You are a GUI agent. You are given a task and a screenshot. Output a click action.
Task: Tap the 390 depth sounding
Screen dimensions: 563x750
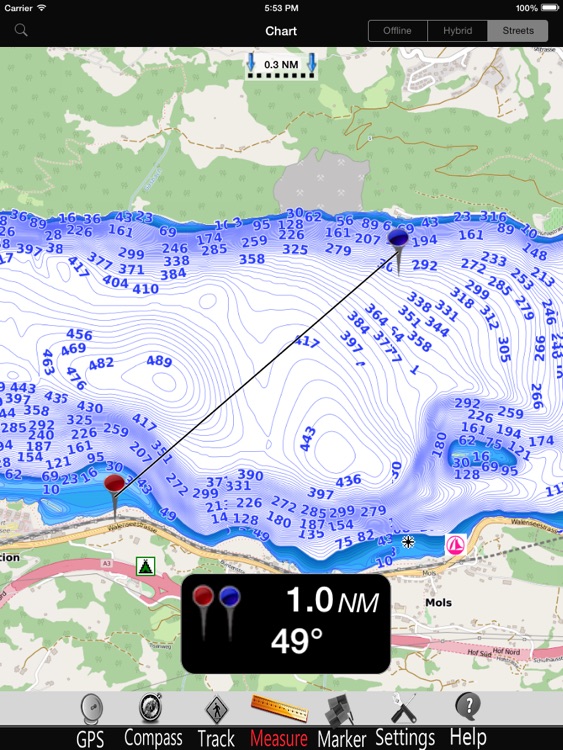pyautogui.click(x=250, y=474)
